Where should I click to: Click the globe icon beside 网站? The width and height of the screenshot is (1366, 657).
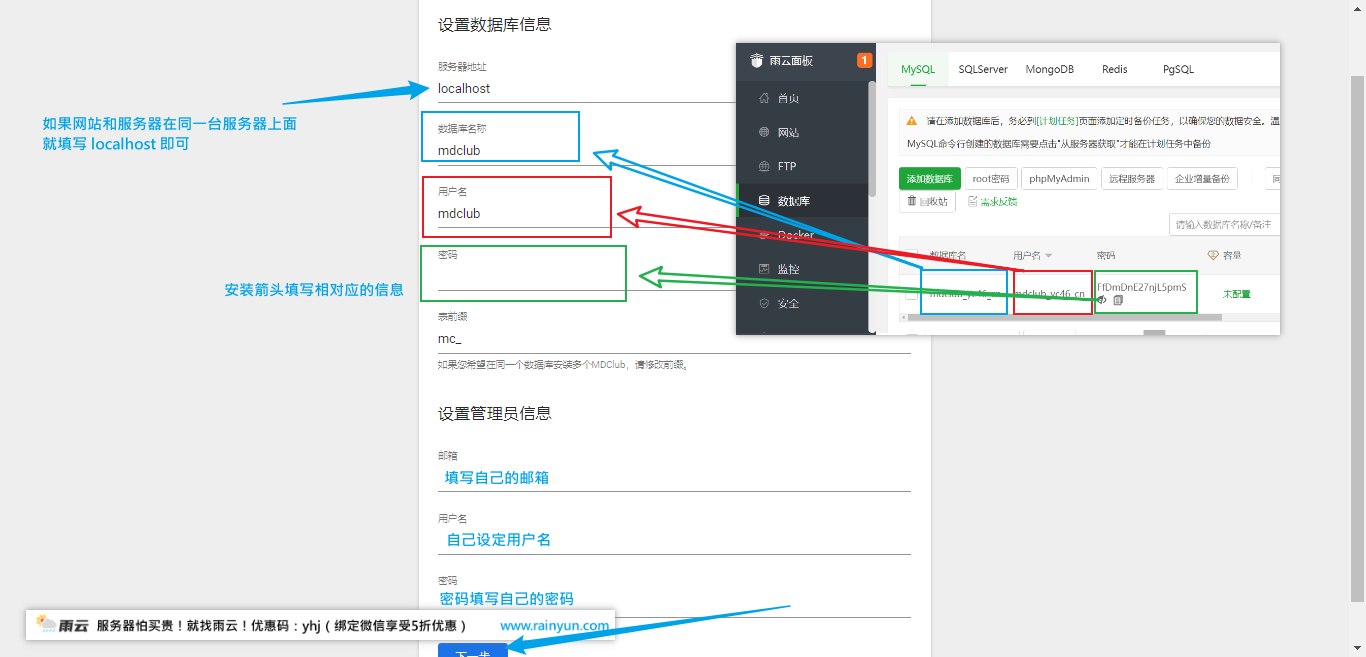[x=765, y=132]
